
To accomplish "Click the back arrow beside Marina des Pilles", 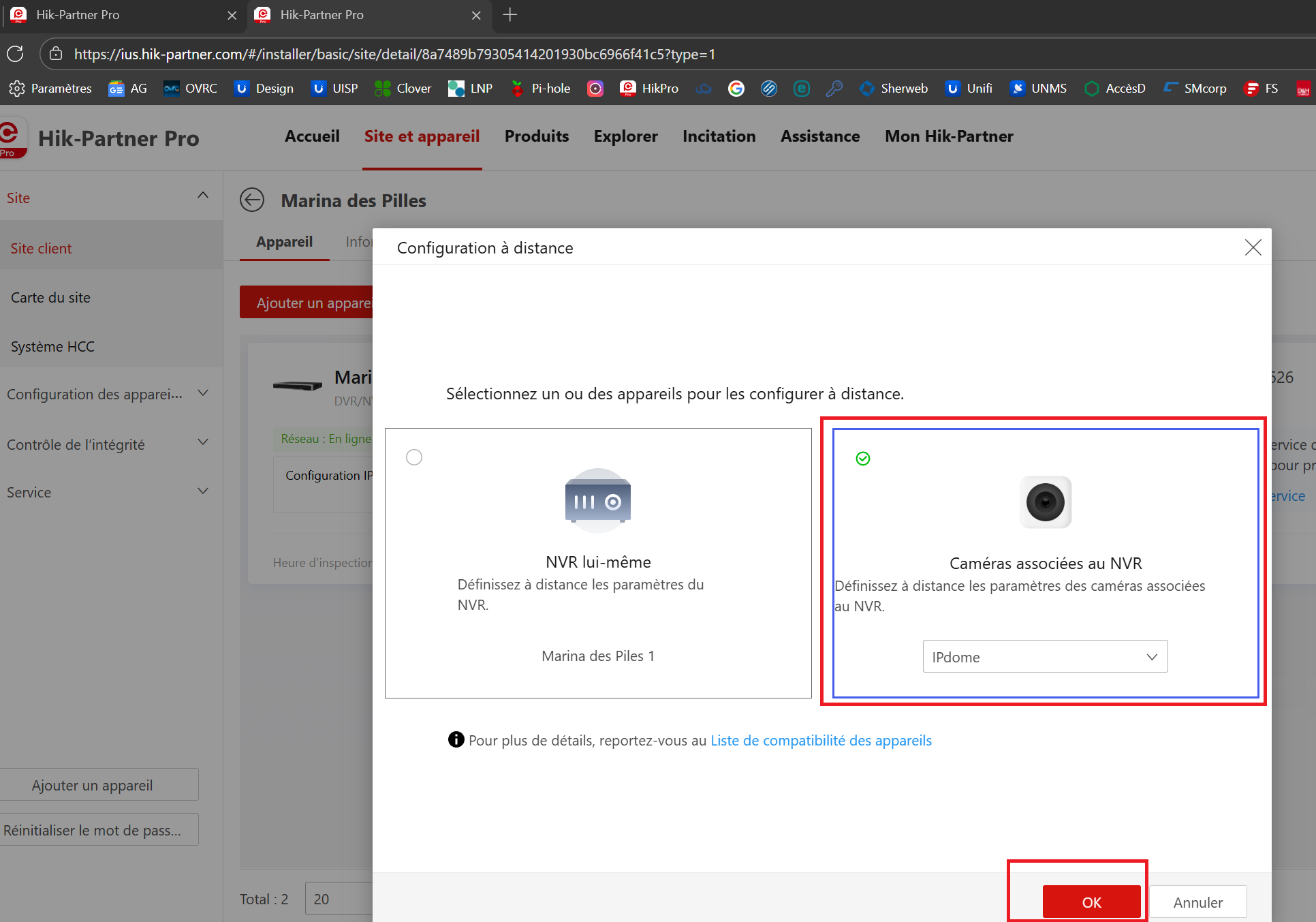I will point(252,200).
